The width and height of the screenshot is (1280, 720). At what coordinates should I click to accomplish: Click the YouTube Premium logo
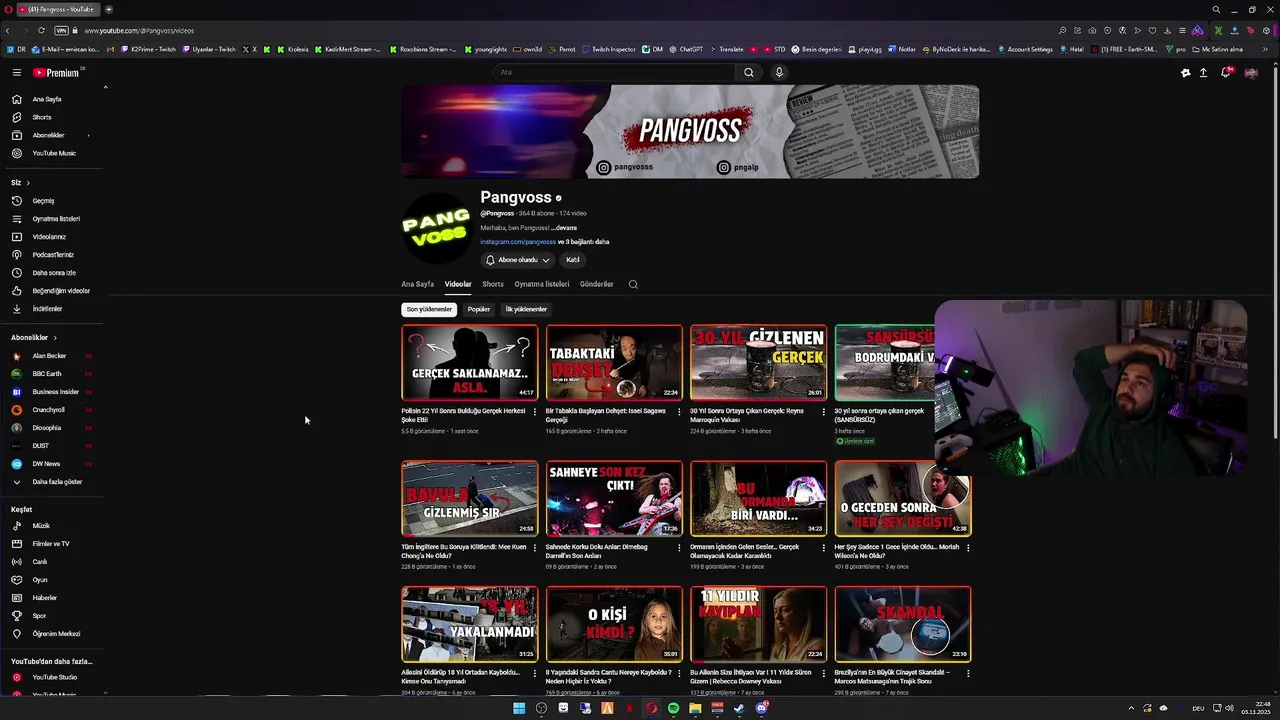(57, 72)
